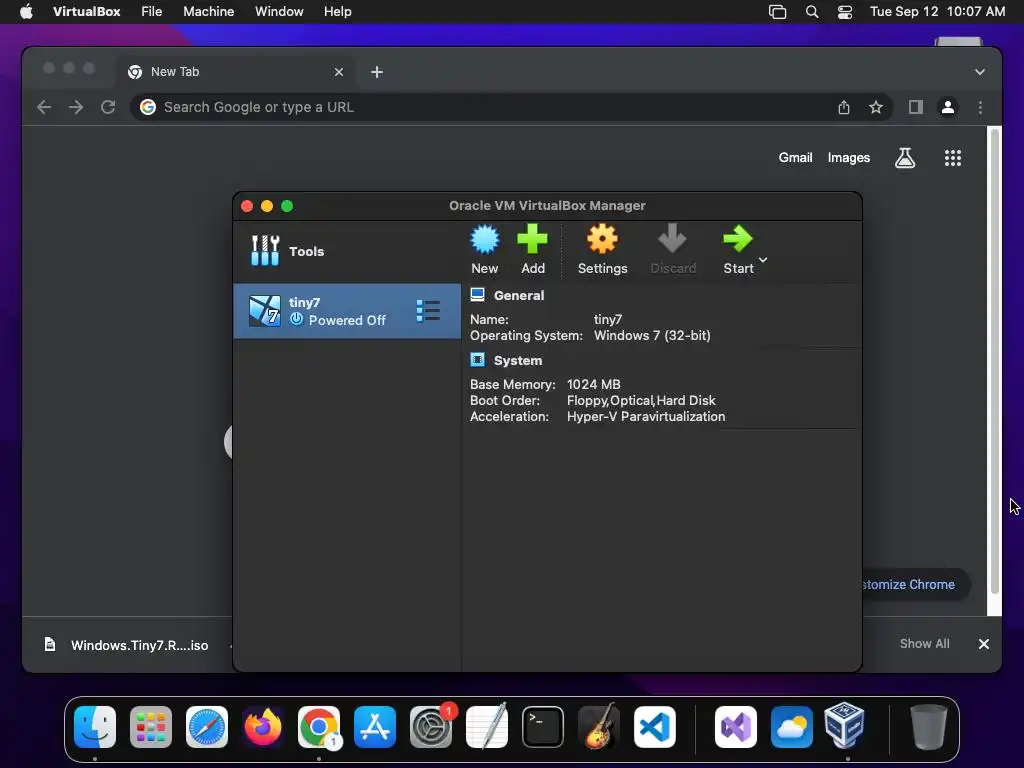
Task: Click the Search Labs flask icon
Action: pyautogui.click(x=904, y=157)
